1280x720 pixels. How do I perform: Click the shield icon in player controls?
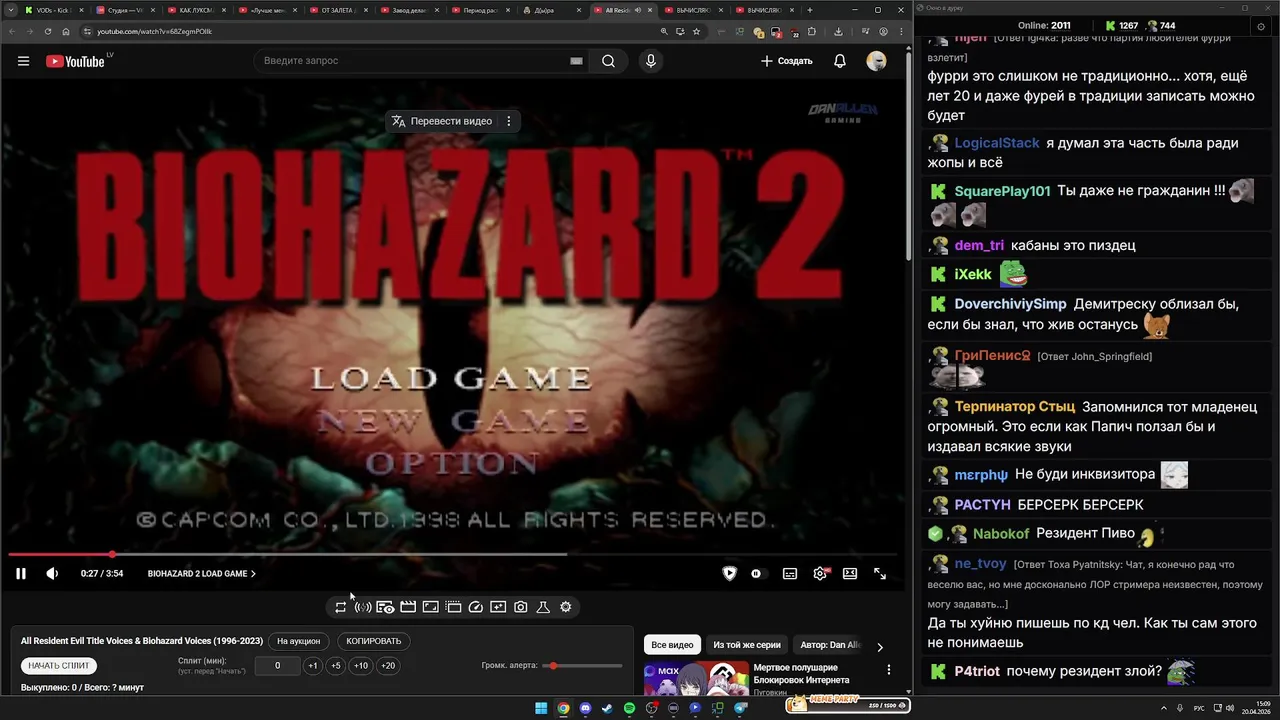(x=729, y=574)
